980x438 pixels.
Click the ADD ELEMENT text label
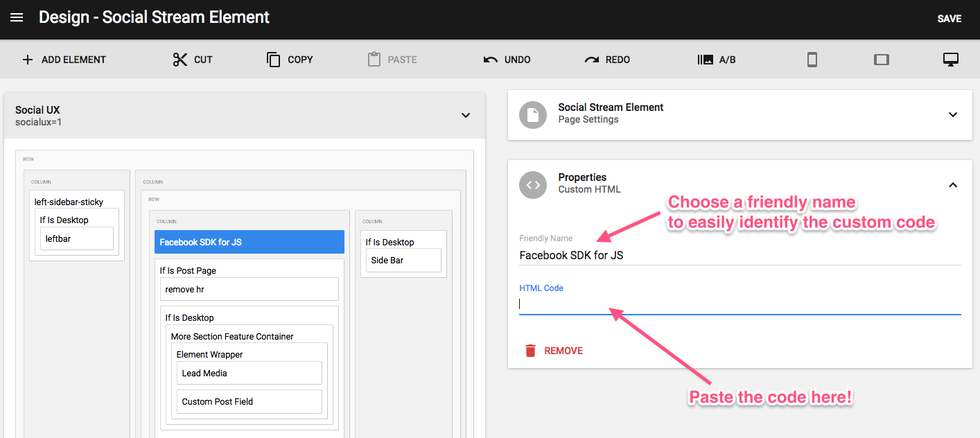click(74, 60)
